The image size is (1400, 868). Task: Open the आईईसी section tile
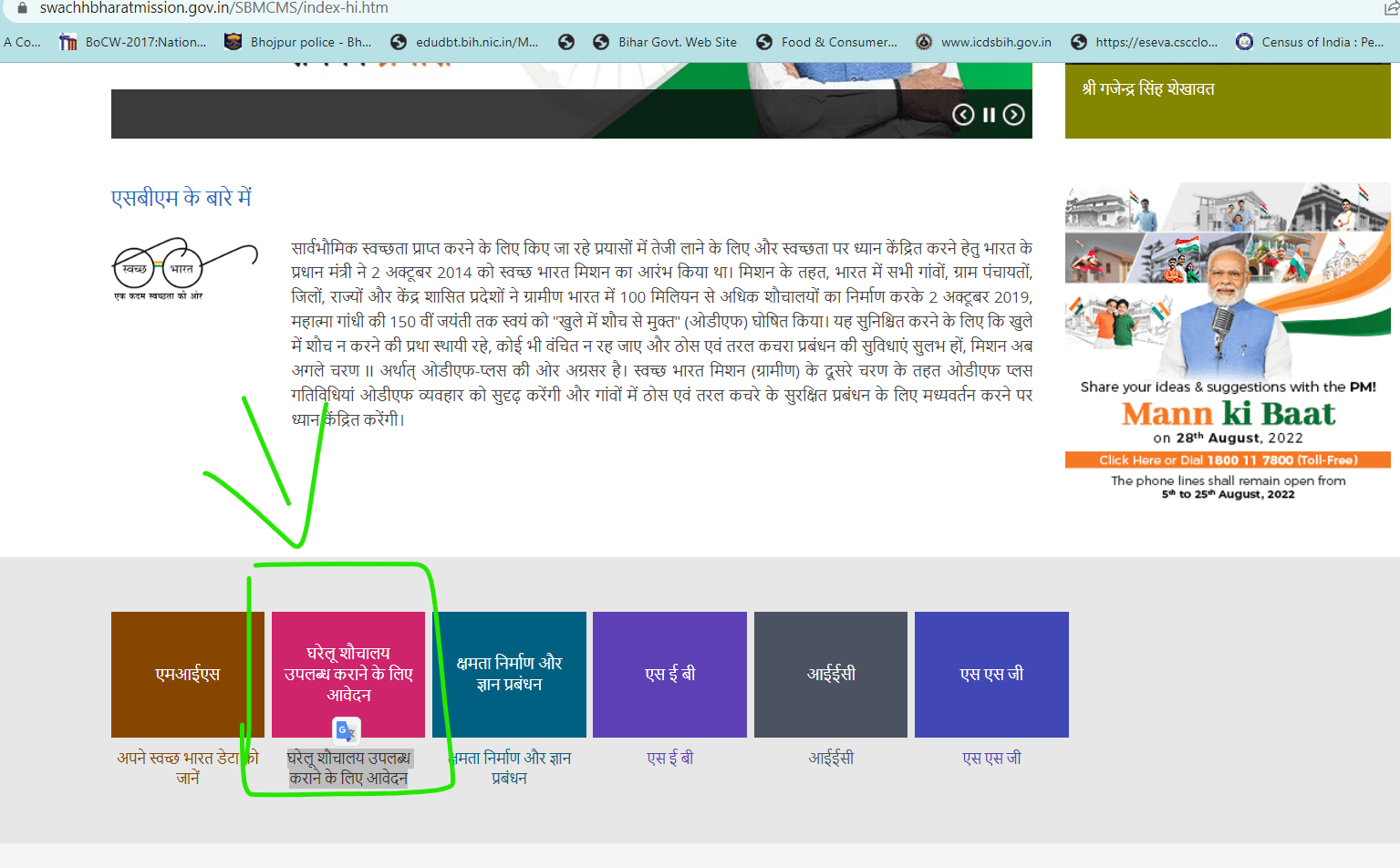[x=830, y=675]
